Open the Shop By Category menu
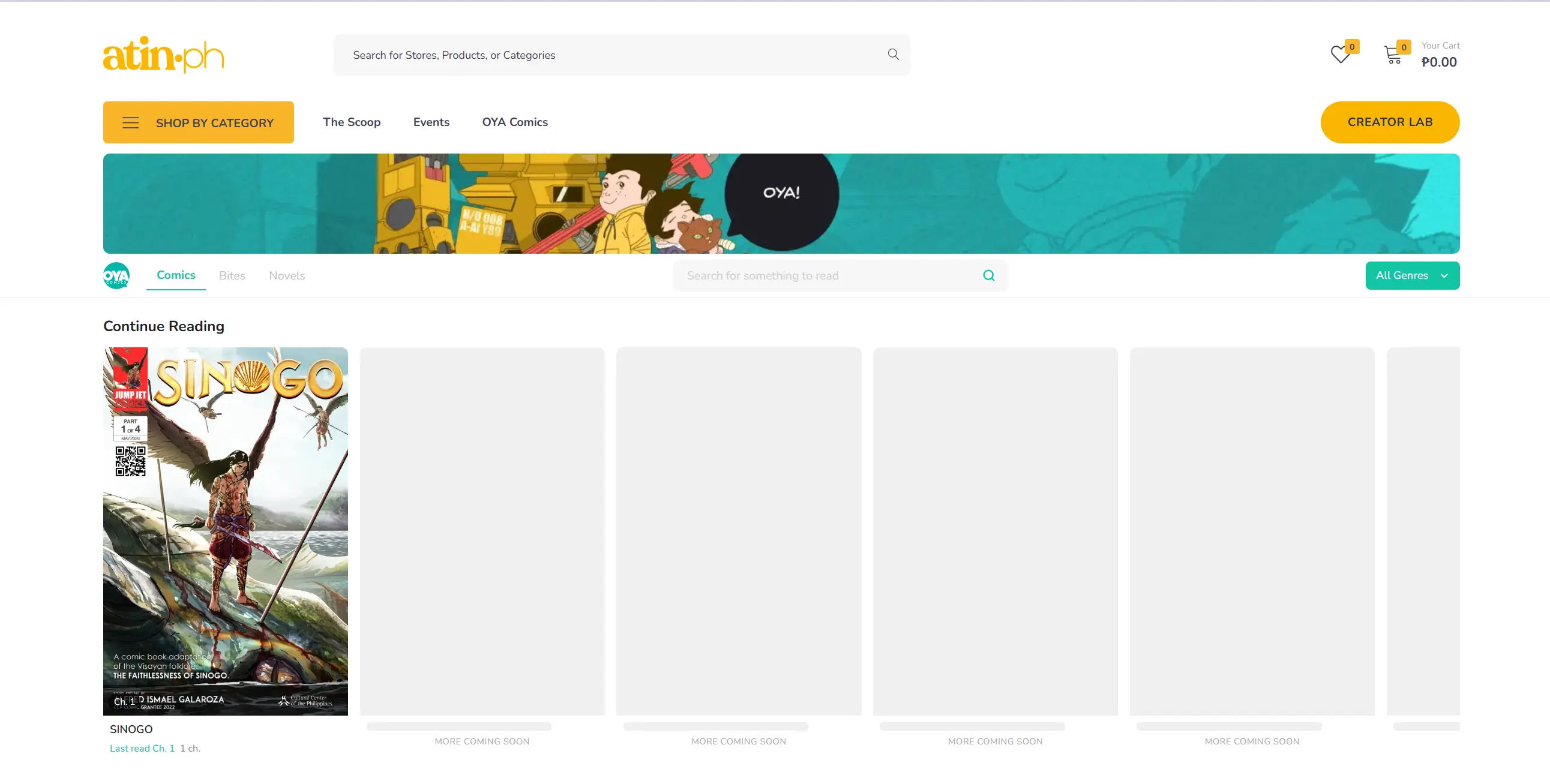 [x=214, y=123]
